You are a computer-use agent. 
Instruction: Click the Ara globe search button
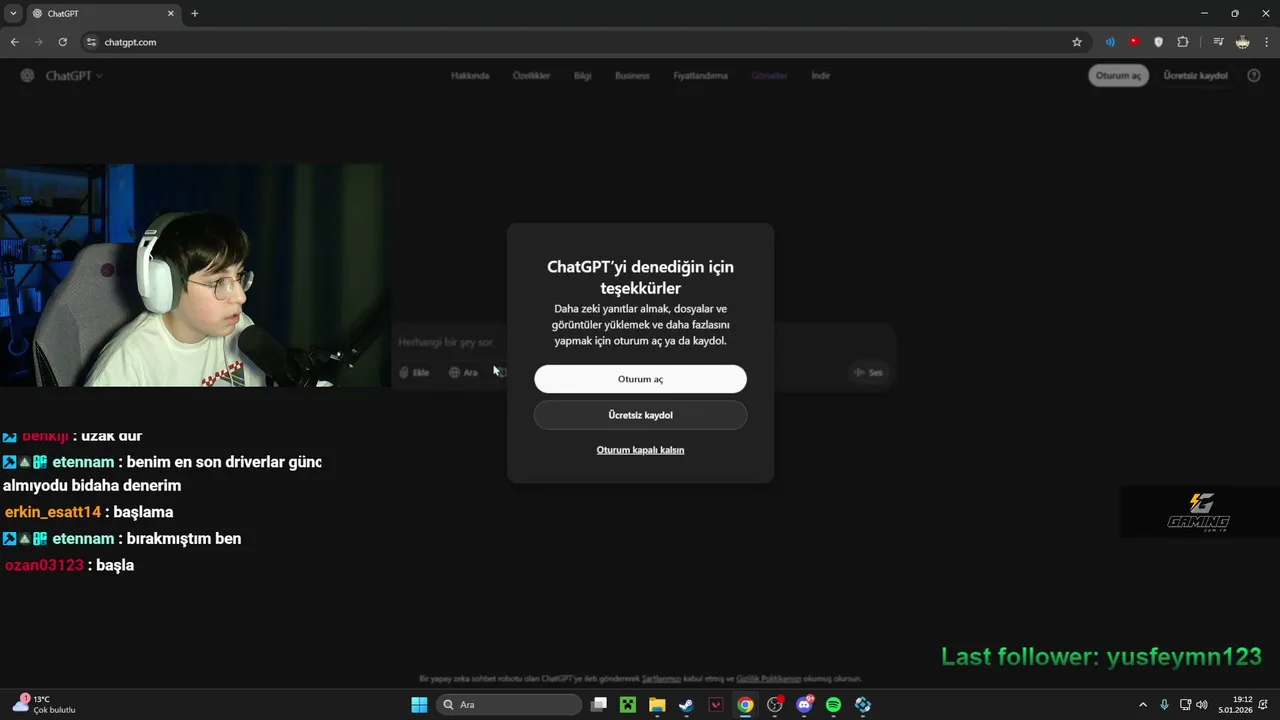tap(463, 373)
